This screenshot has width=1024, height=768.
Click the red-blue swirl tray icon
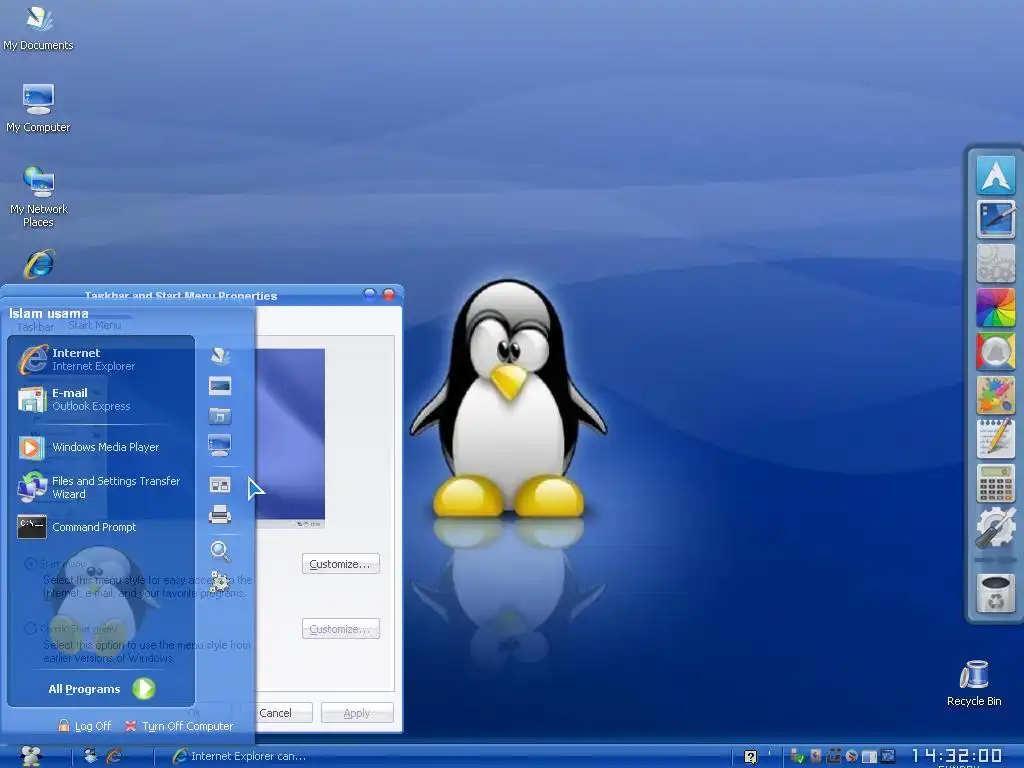coord(851,756)
